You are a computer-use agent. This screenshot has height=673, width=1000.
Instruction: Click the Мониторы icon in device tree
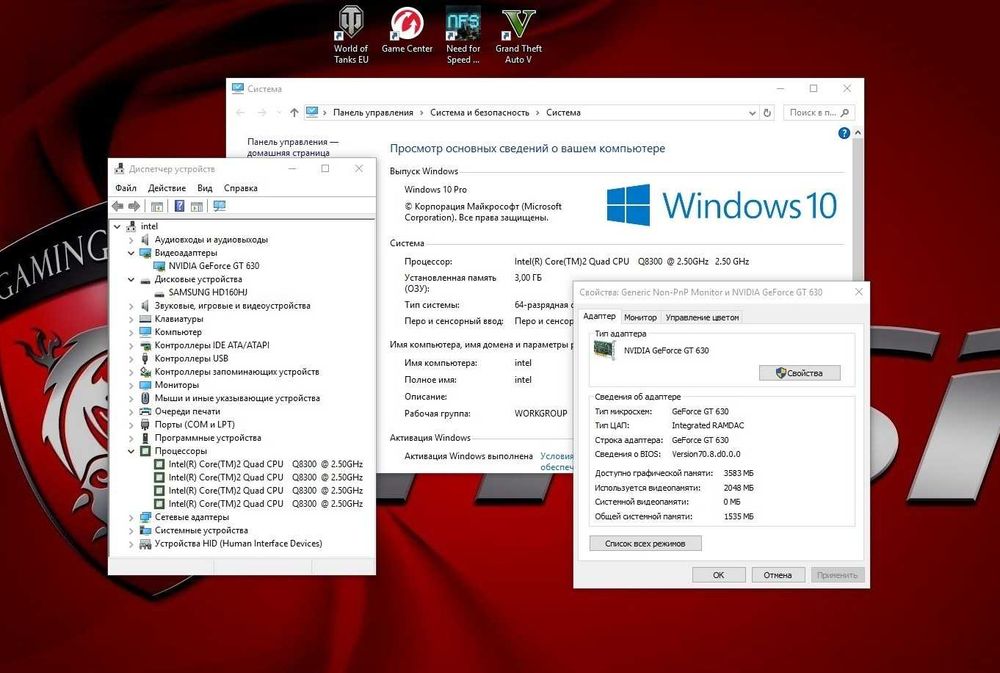pyautogui.click(x=145, y=385)
